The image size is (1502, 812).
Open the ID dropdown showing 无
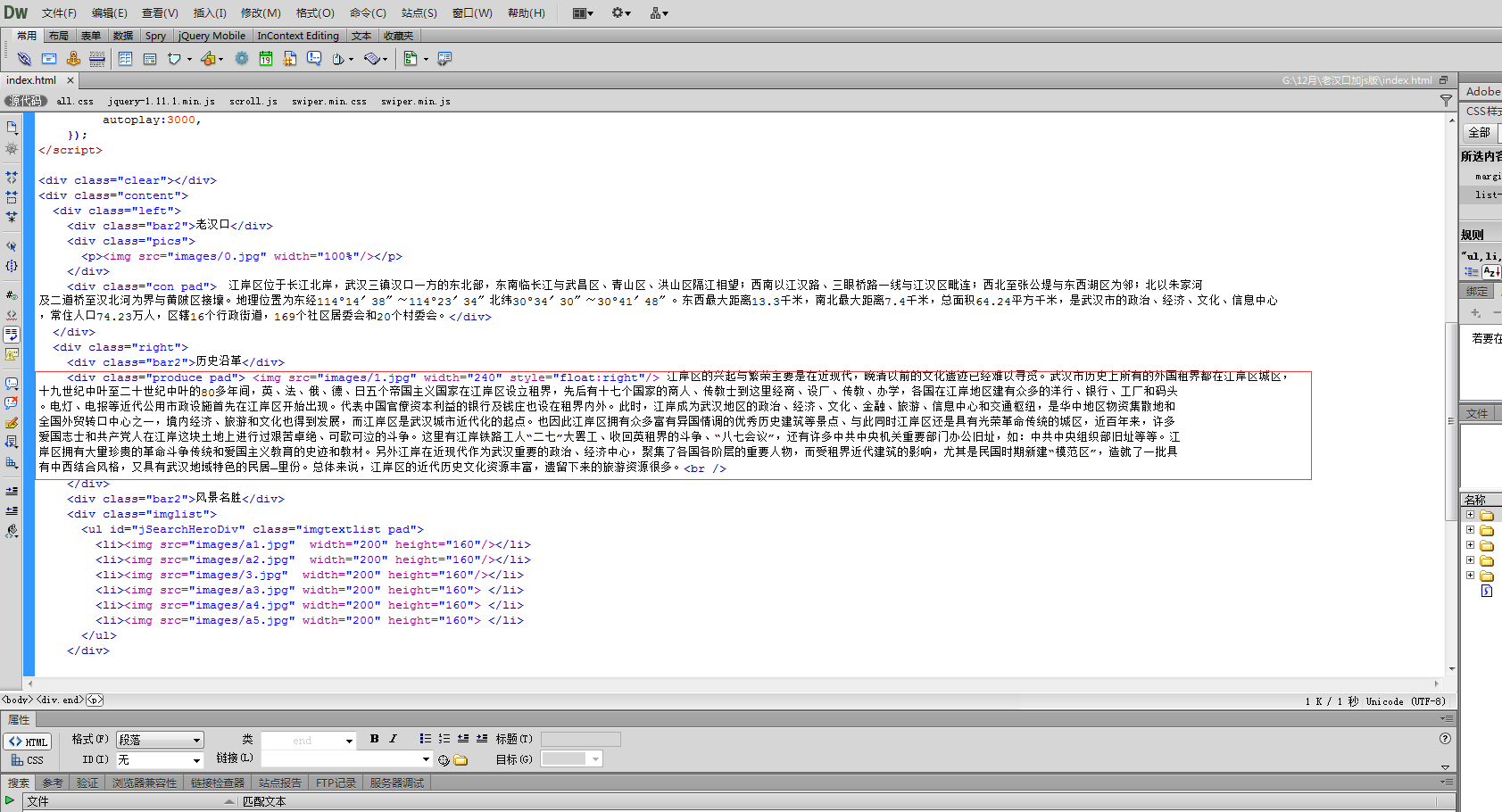[160, 760]
